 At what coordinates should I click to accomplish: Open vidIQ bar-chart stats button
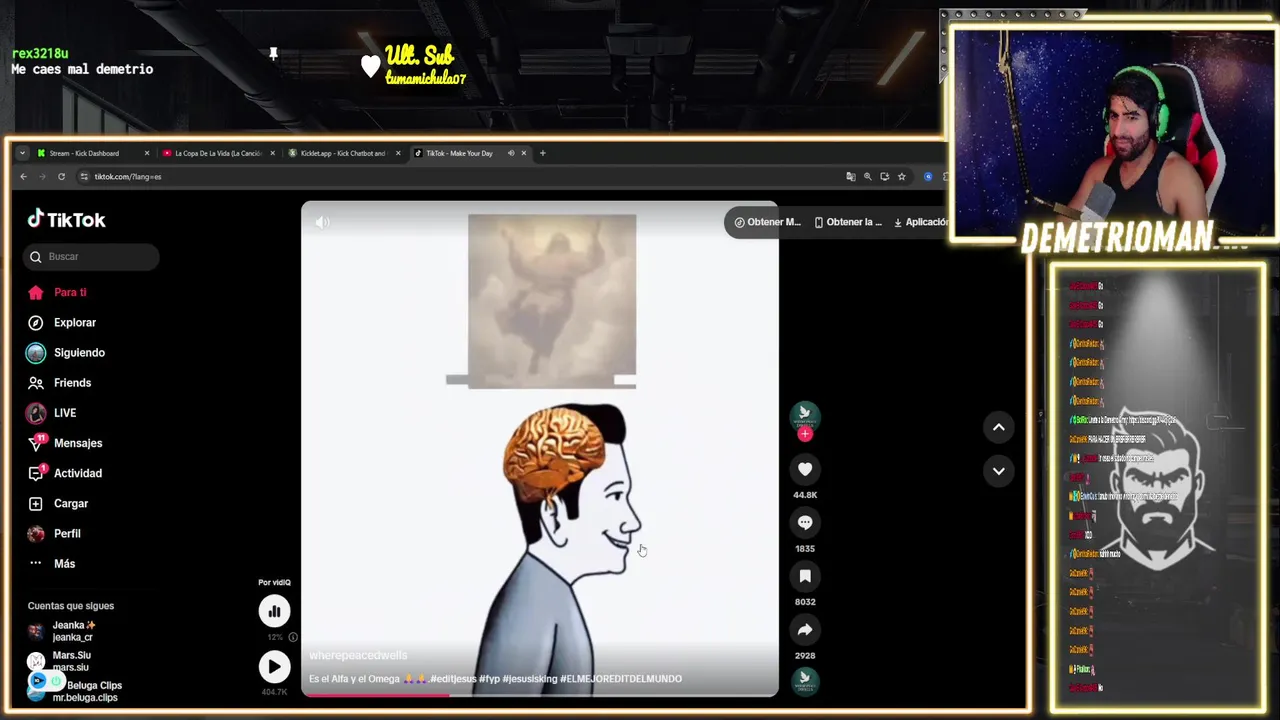(x=274, y=611)
